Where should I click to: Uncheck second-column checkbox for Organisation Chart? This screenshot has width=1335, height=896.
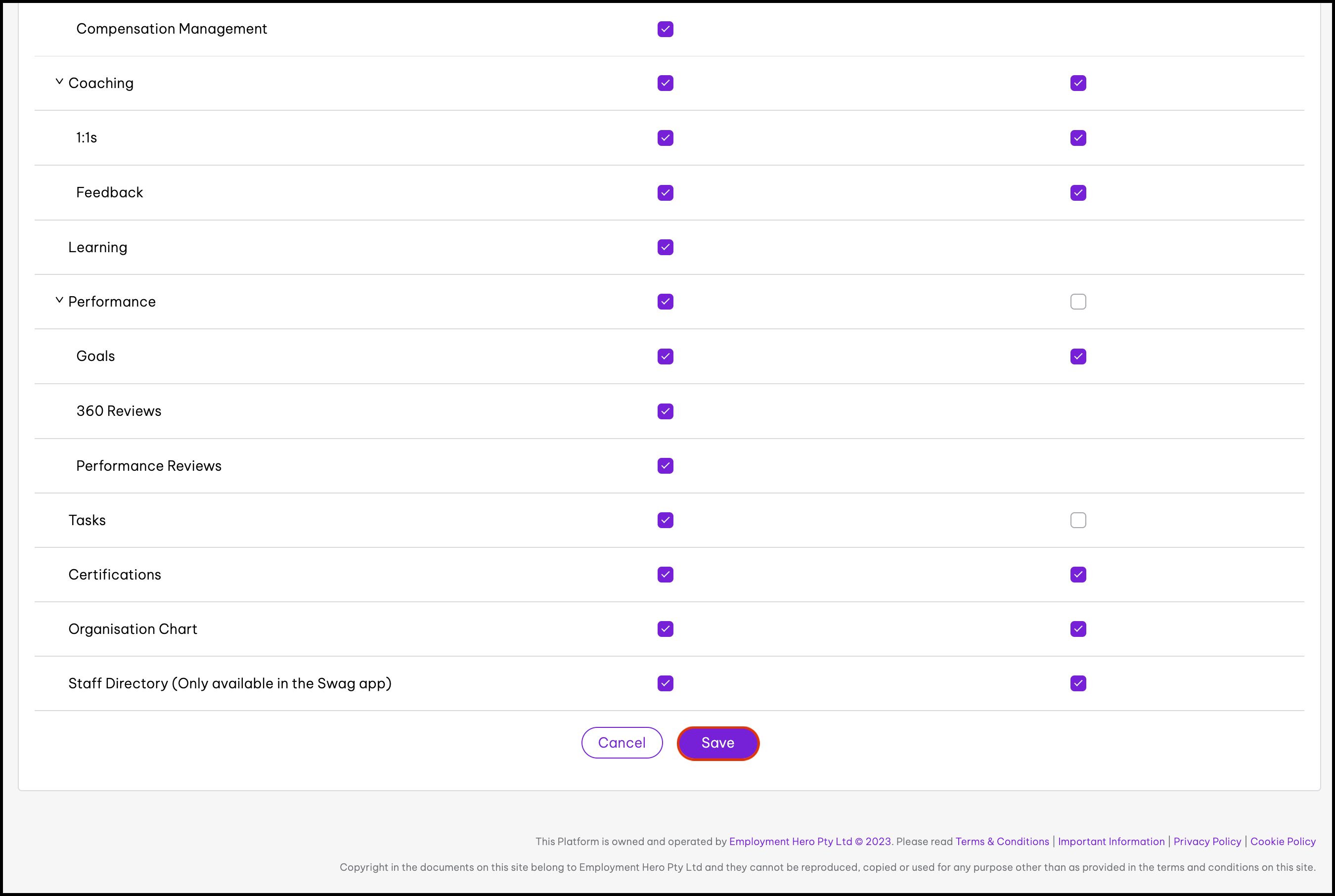point(1077,628)
